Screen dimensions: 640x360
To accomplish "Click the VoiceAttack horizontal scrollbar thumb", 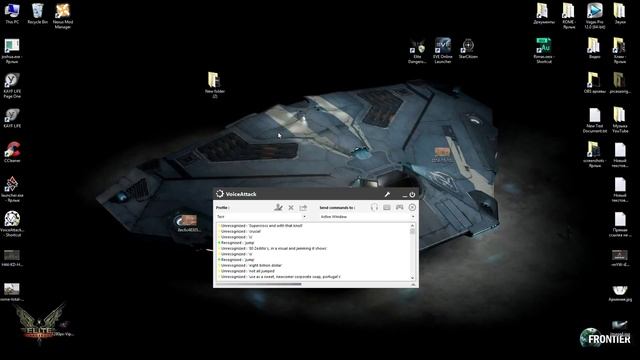I will pyautogui.click(x=259, y=284).
